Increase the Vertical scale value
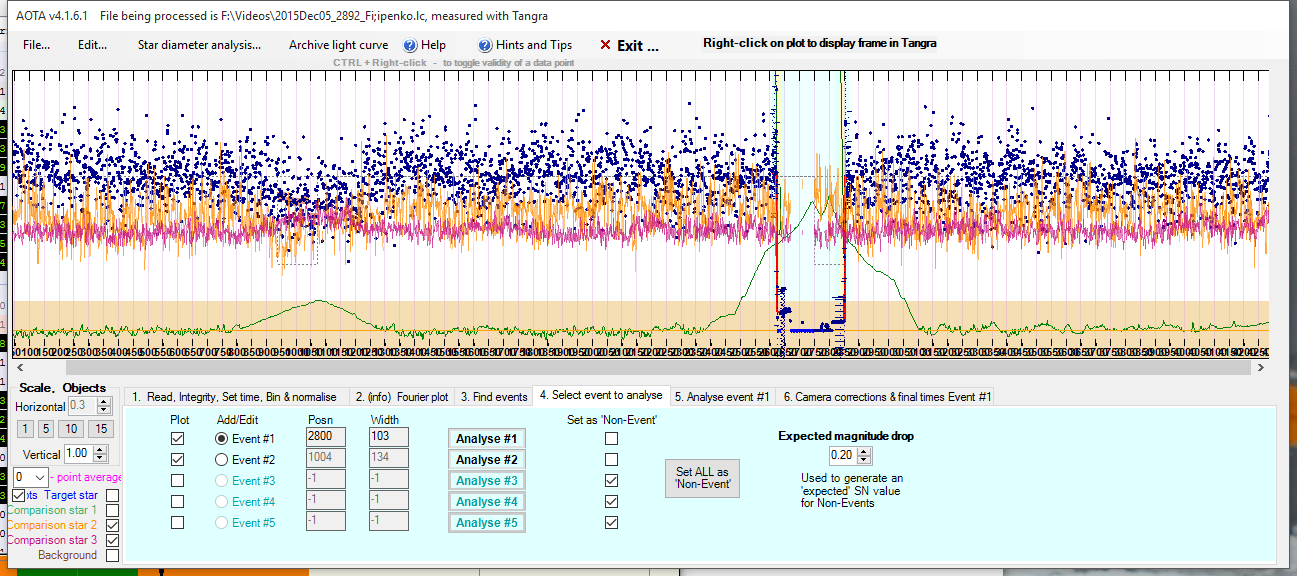The height and width of the screenshot is (576, 1297). tap(99, 449)
